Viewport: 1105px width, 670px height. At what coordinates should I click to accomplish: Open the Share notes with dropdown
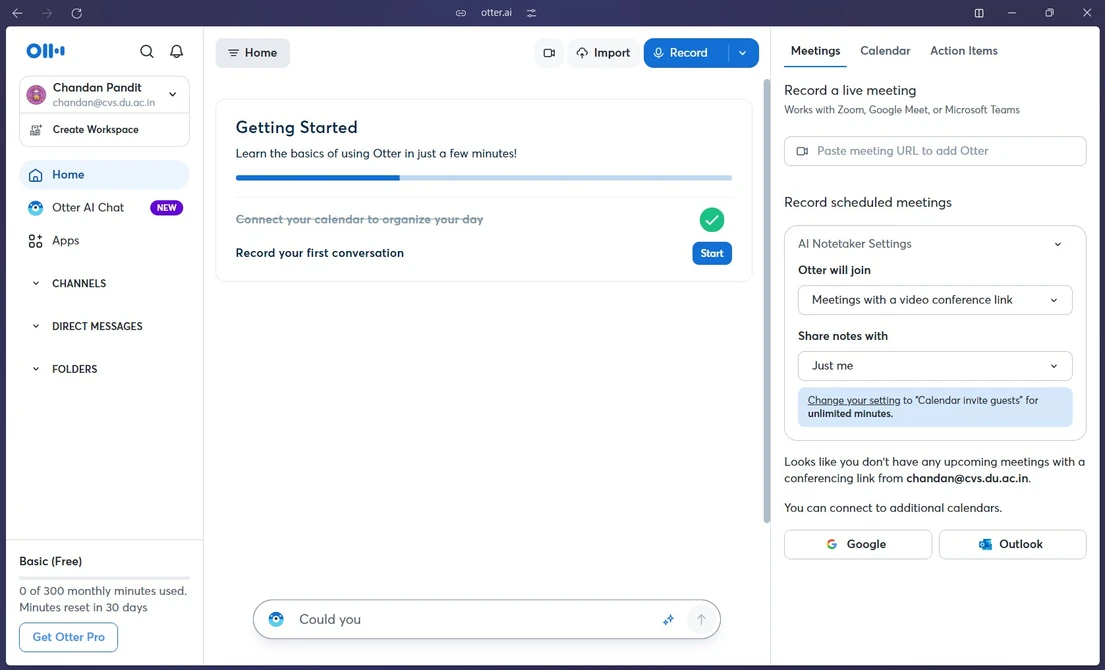click(935, 366)
